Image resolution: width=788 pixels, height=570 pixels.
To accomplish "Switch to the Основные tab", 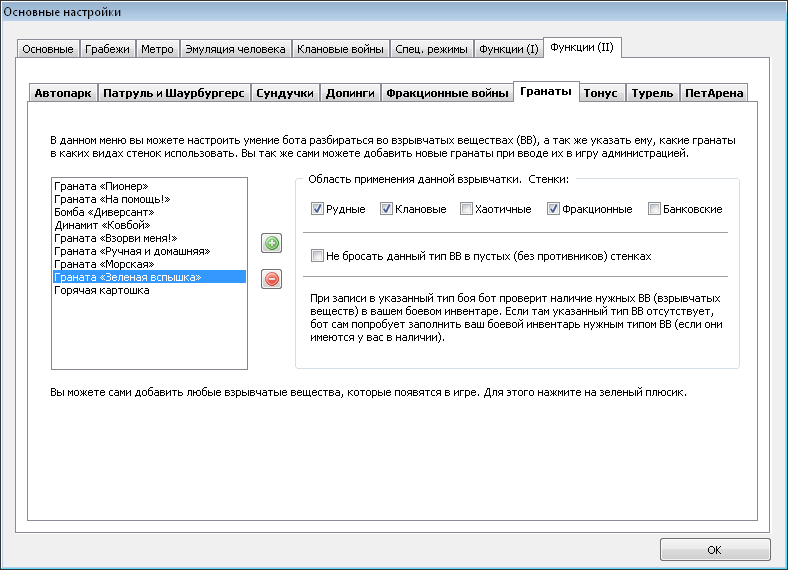I will coord(48,49).
